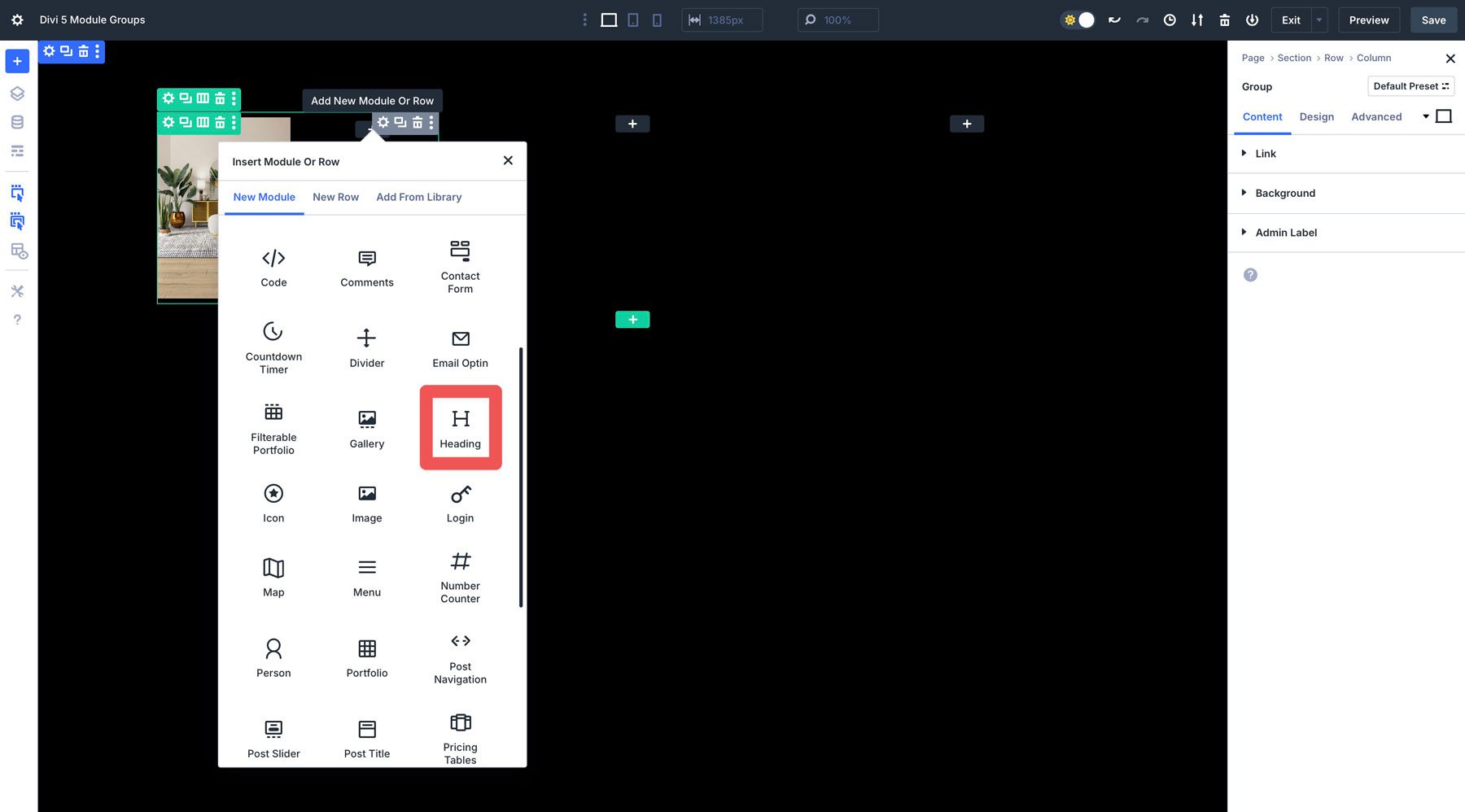Expand the Admin Label section
Image resolution: width=1465 pixels, height=812 pixels.
1286,233
